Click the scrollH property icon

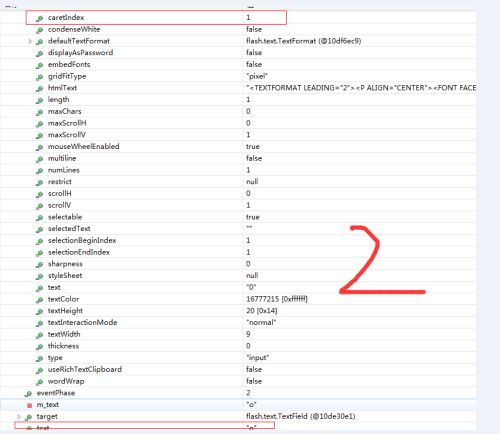coord(40,194)
